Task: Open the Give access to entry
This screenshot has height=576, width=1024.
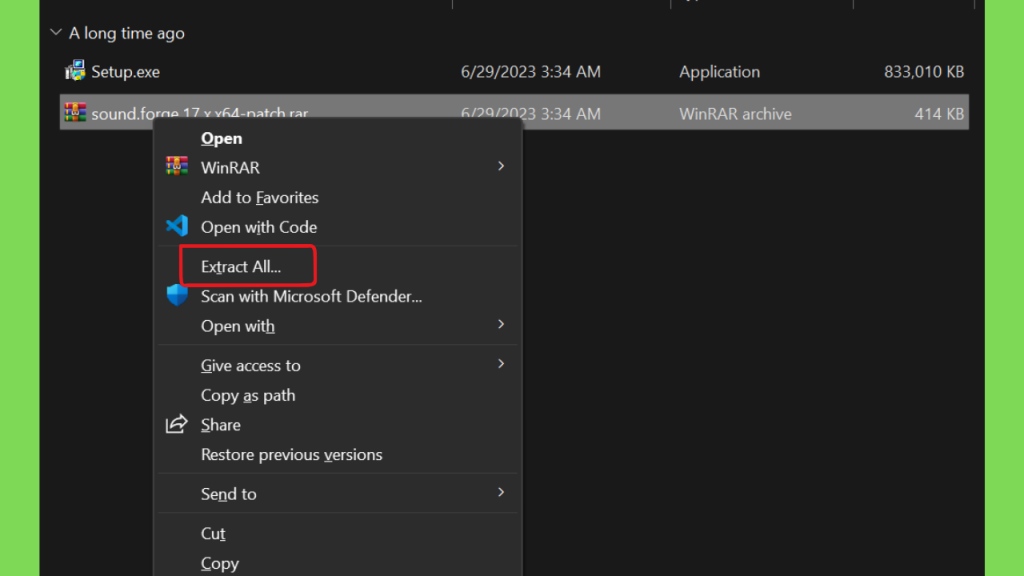Action: pyautogui.click(x=250, y=366)
